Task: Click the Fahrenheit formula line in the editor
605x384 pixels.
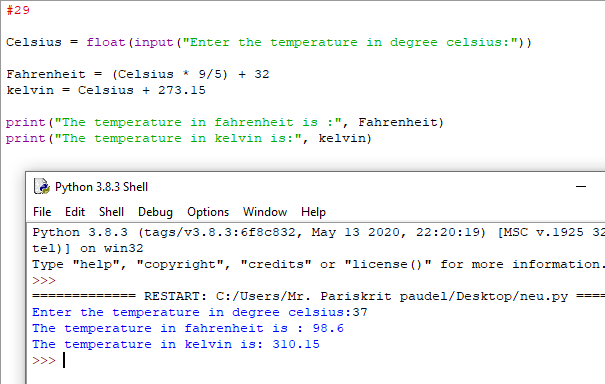Action: (138, 74)
